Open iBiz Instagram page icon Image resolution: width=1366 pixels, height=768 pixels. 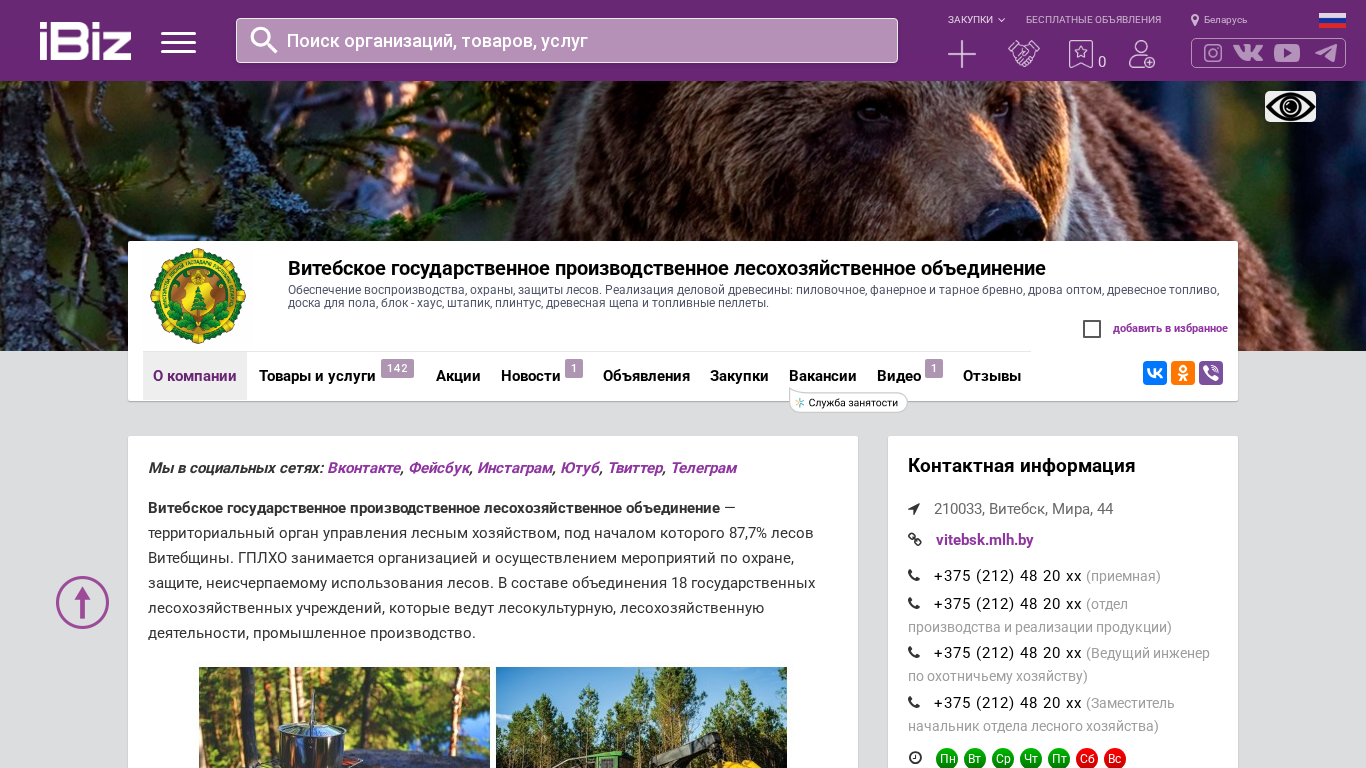[1213, 53]
